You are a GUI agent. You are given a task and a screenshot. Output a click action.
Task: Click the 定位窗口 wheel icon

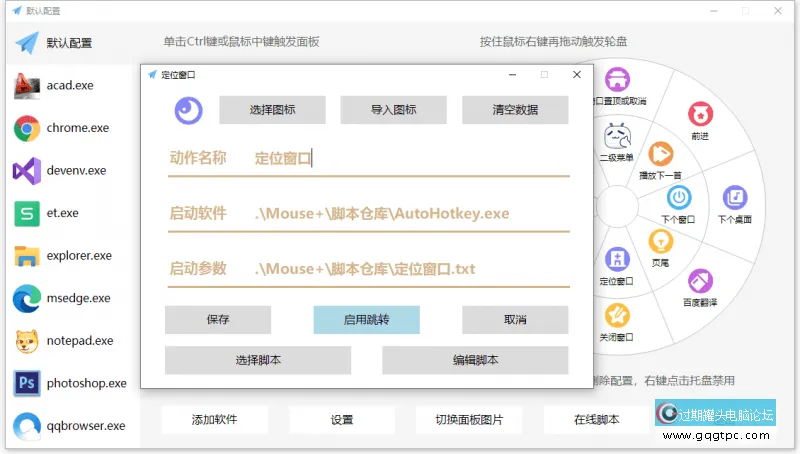[617, 259]
